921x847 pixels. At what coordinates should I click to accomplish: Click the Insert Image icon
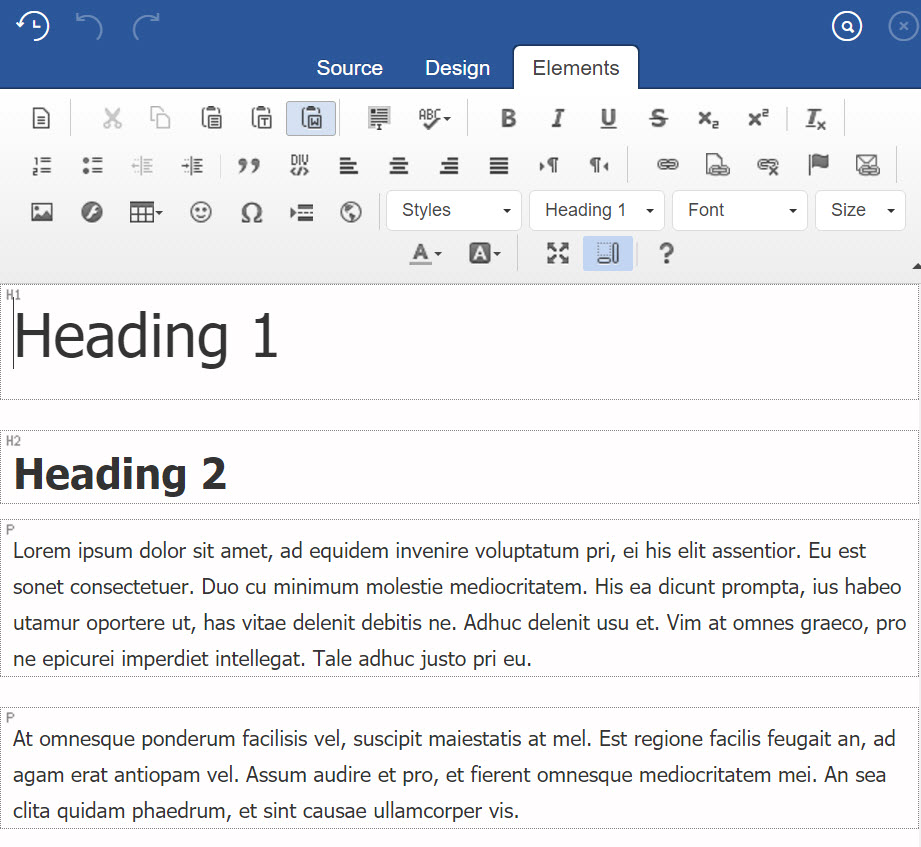[x=41, y=212]
